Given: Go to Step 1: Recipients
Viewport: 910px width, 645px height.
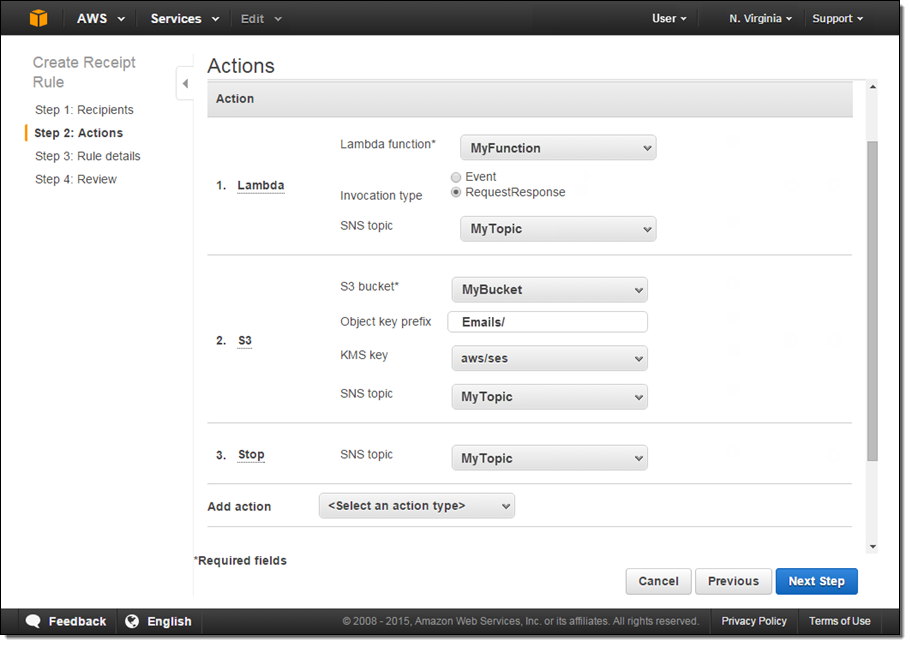Looking at the screenshot, I should coord(84,110).
